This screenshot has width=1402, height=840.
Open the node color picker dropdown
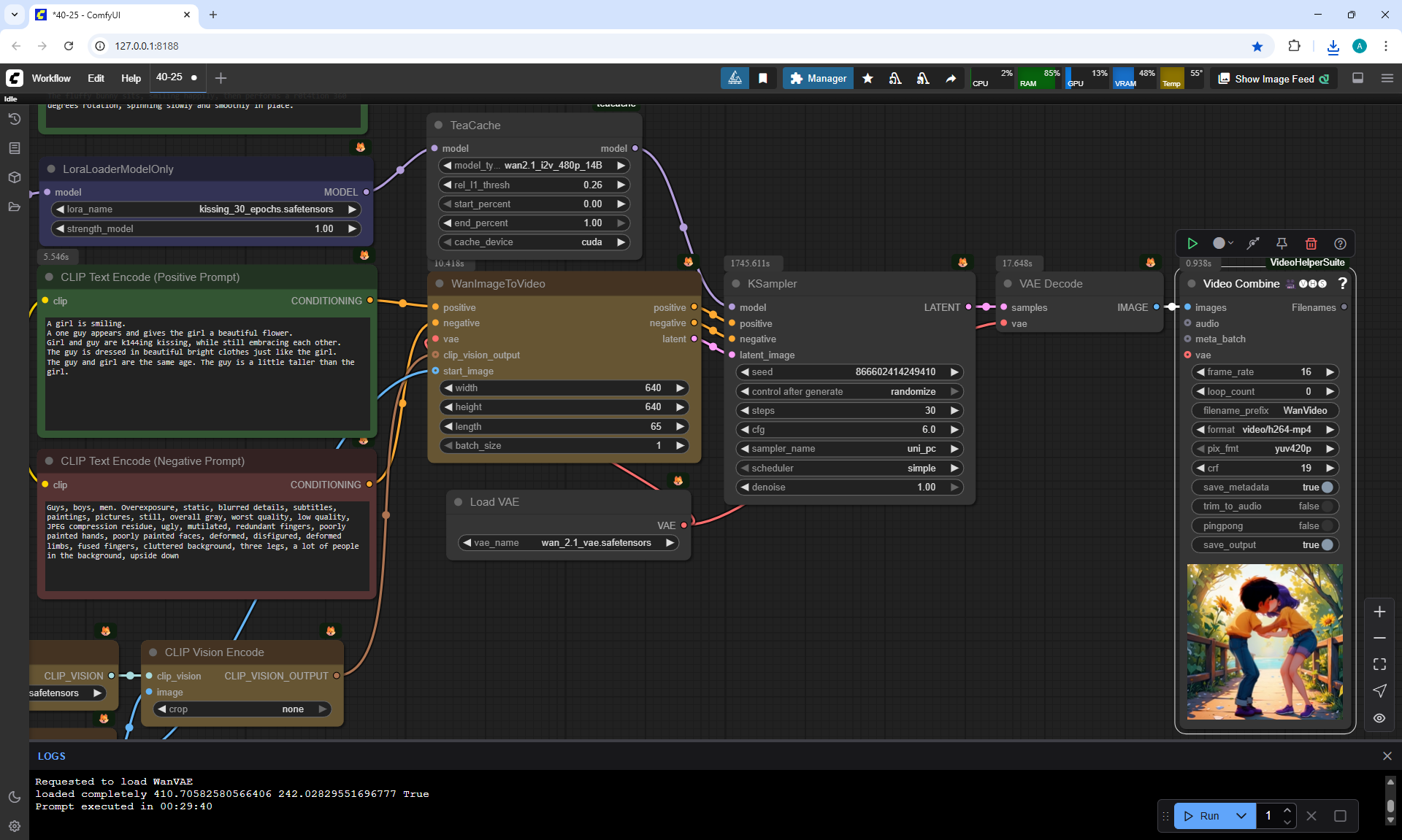pos(1222,244)
